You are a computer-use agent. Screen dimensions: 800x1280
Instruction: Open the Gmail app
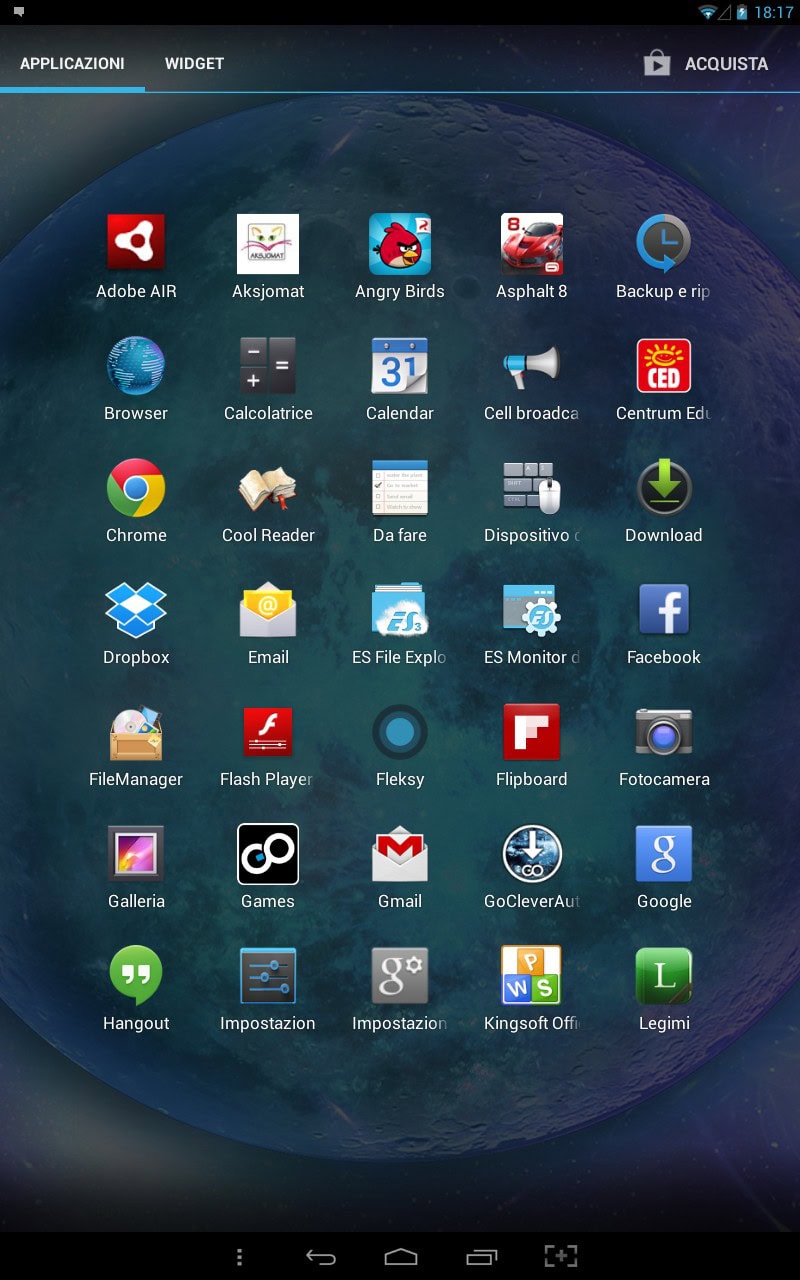click(400, 853)
